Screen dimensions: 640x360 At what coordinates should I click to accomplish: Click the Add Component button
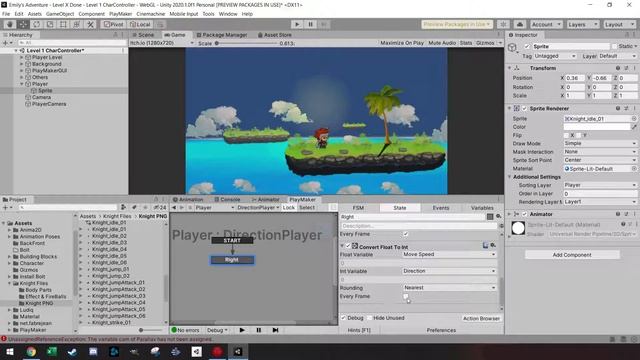click(572, 255)
